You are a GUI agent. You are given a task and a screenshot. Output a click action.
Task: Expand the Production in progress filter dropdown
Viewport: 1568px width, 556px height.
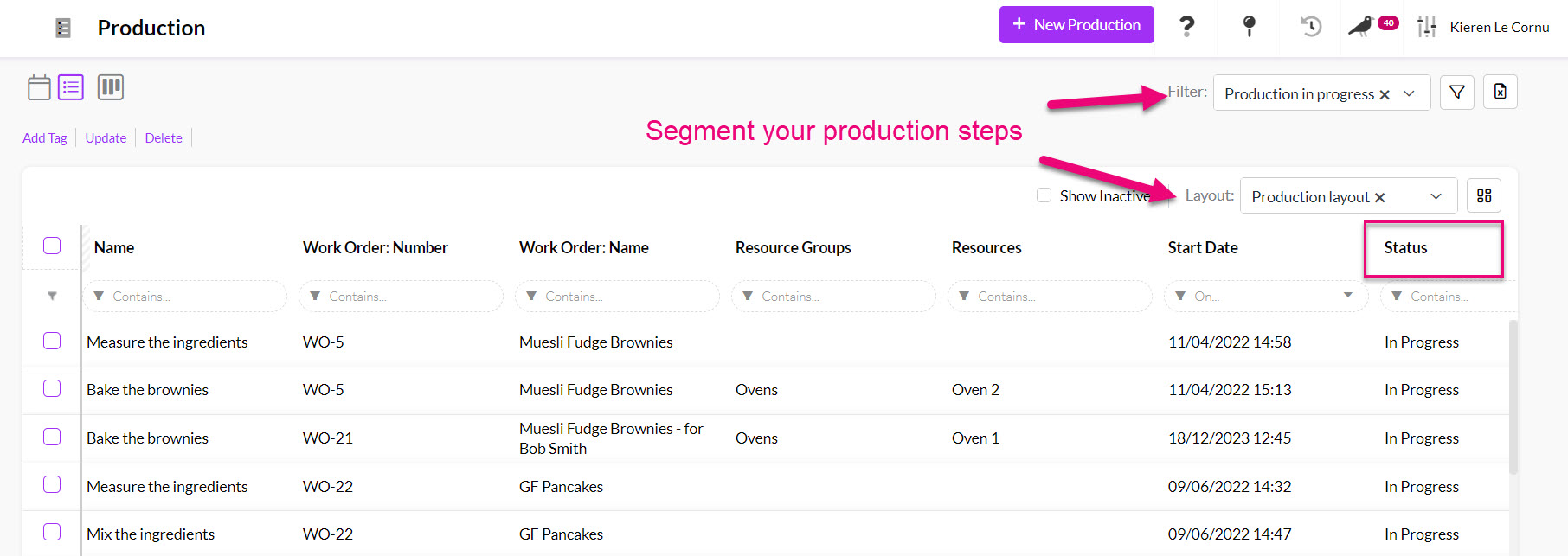(x=1409, y=93)
